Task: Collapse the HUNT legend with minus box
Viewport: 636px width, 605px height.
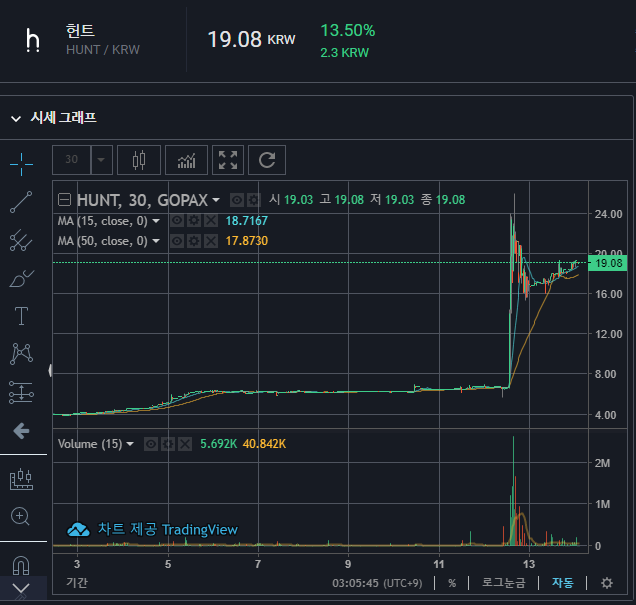Action: pyautogui.click(x=64, y=200)
